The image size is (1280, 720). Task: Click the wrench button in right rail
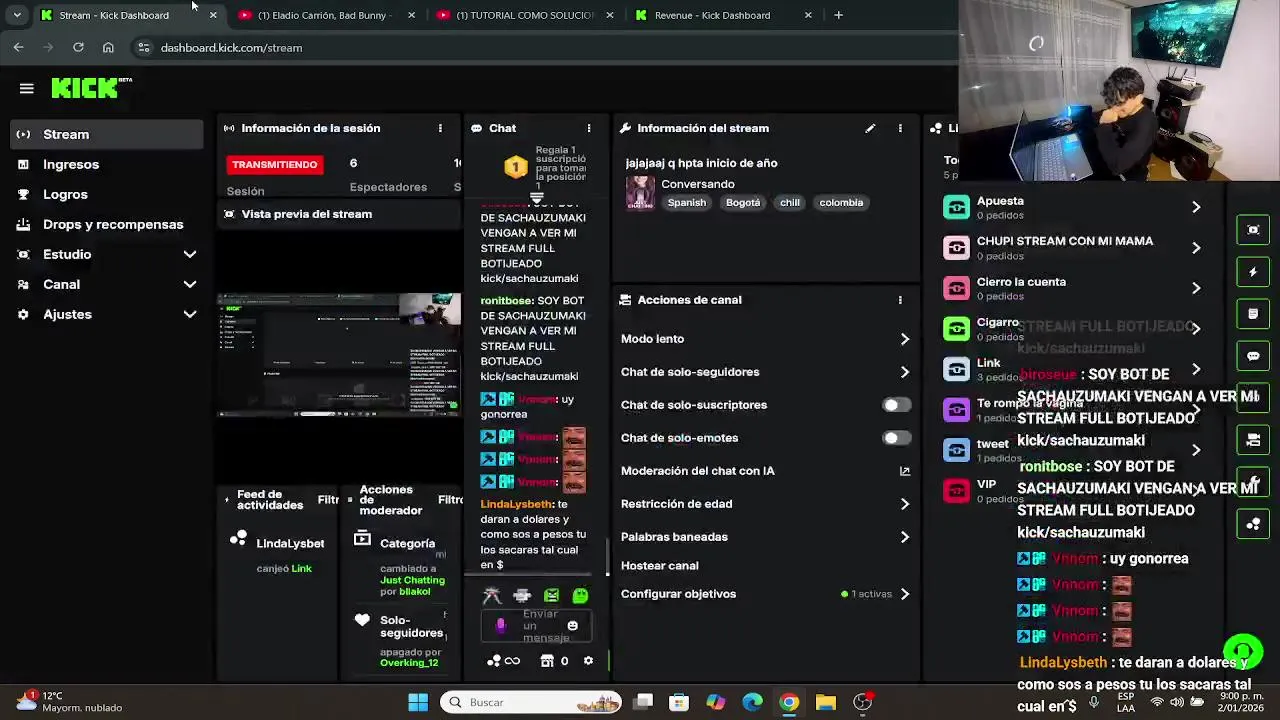1253,481
